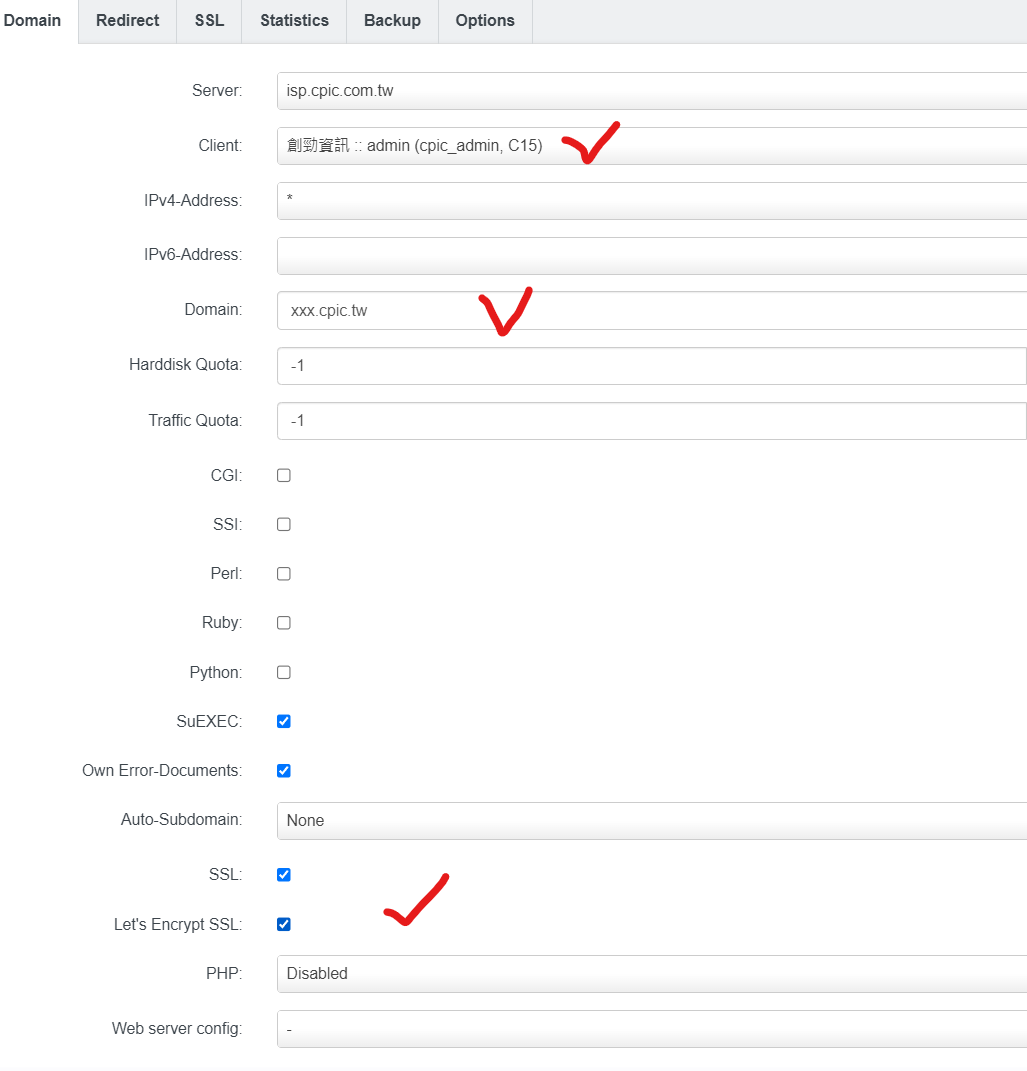Switch to the Redirect tab
The image size is (1027, 1071).
coord(127,21)
